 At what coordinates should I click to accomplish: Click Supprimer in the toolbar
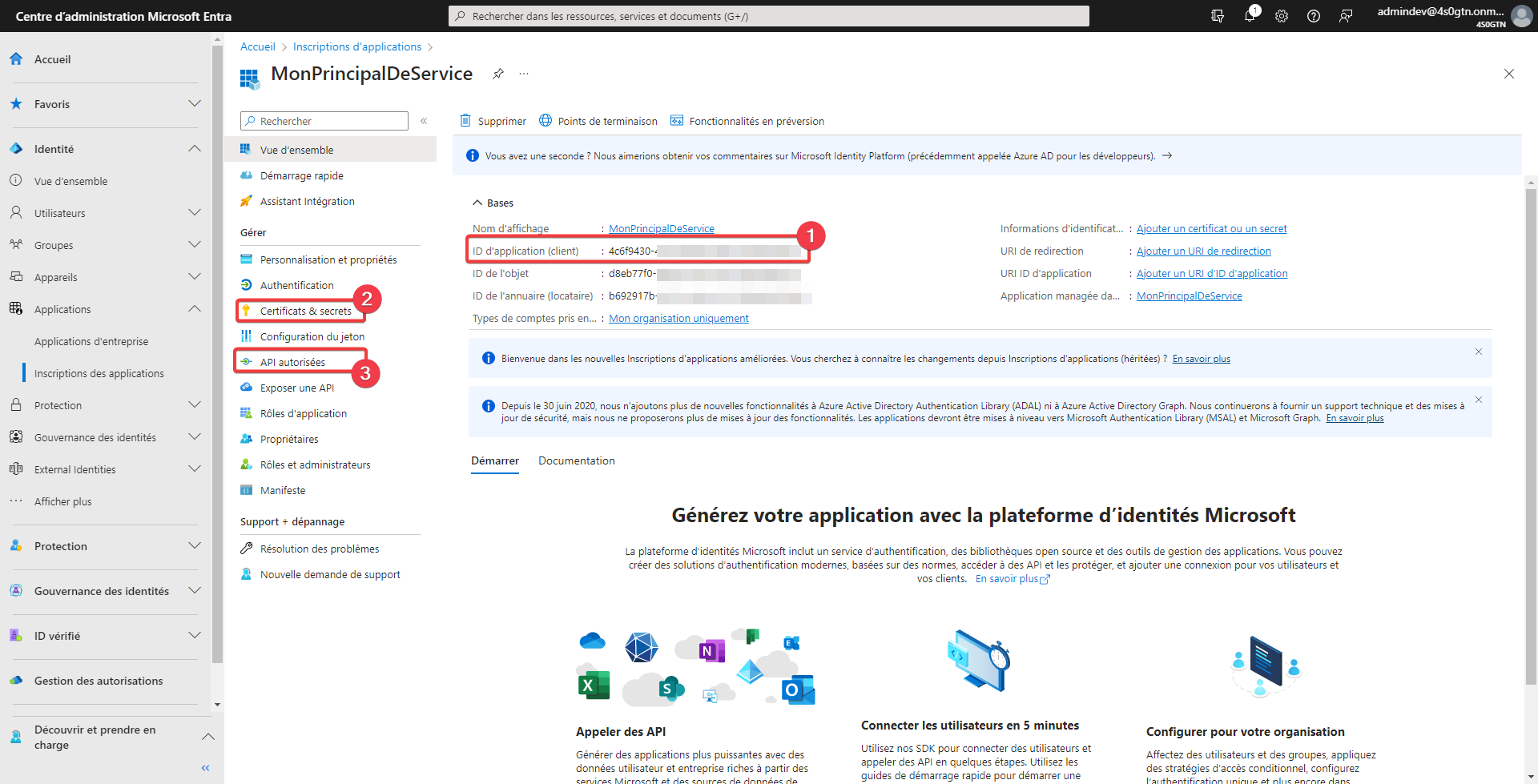pyautogui.click(x=493, y=121)
